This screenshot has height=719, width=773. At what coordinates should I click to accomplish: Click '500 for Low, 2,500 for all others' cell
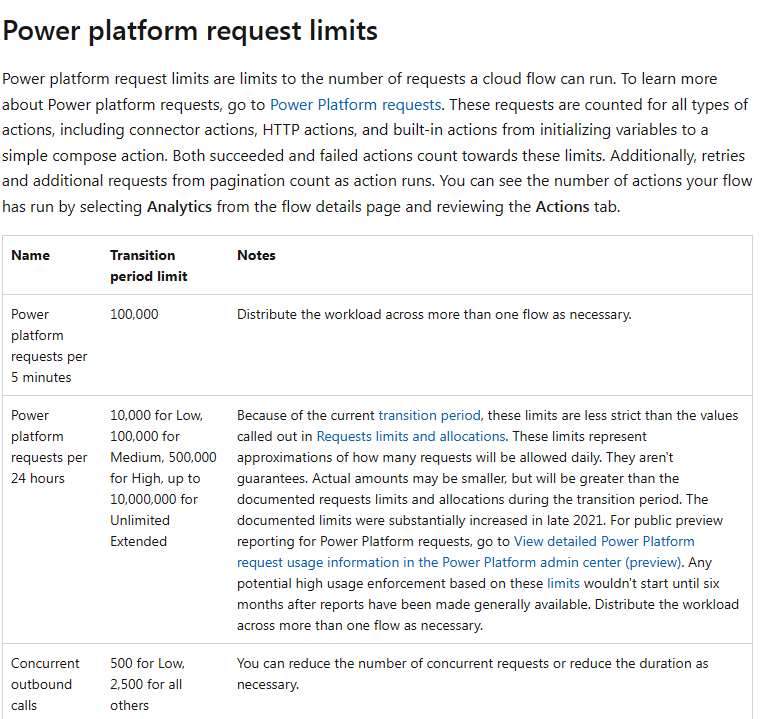(x=147, y=684)
